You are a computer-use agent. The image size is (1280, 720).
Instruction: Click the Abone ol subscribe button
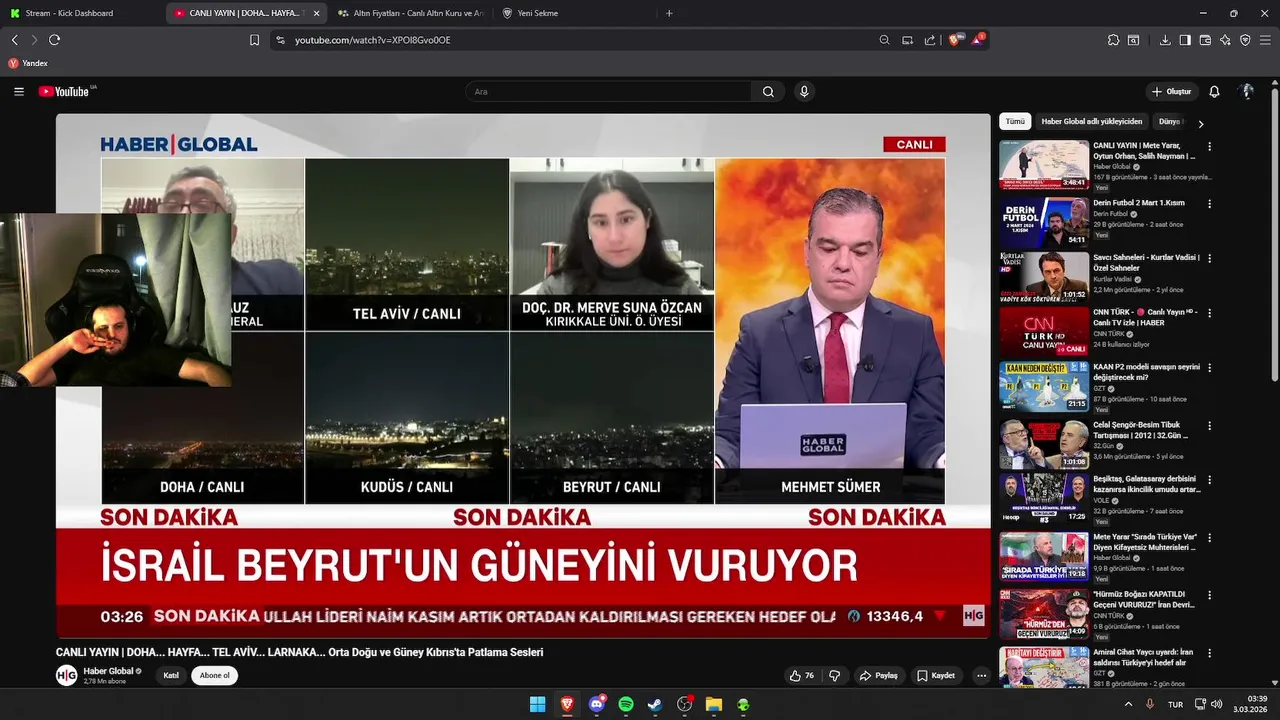point(214,675)
